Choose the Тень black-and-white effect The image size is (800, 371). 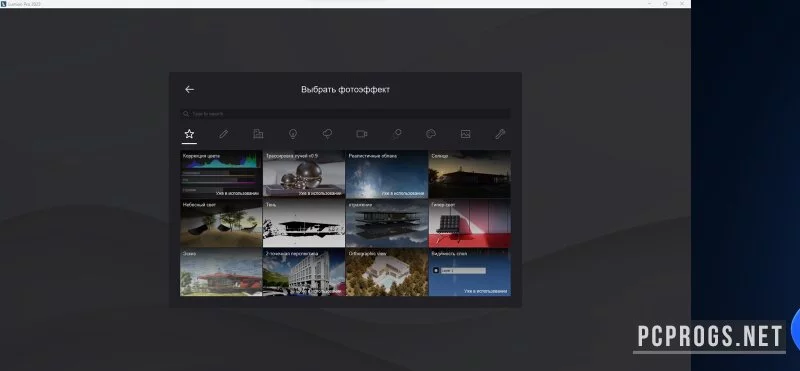click(x=304, y=223)
